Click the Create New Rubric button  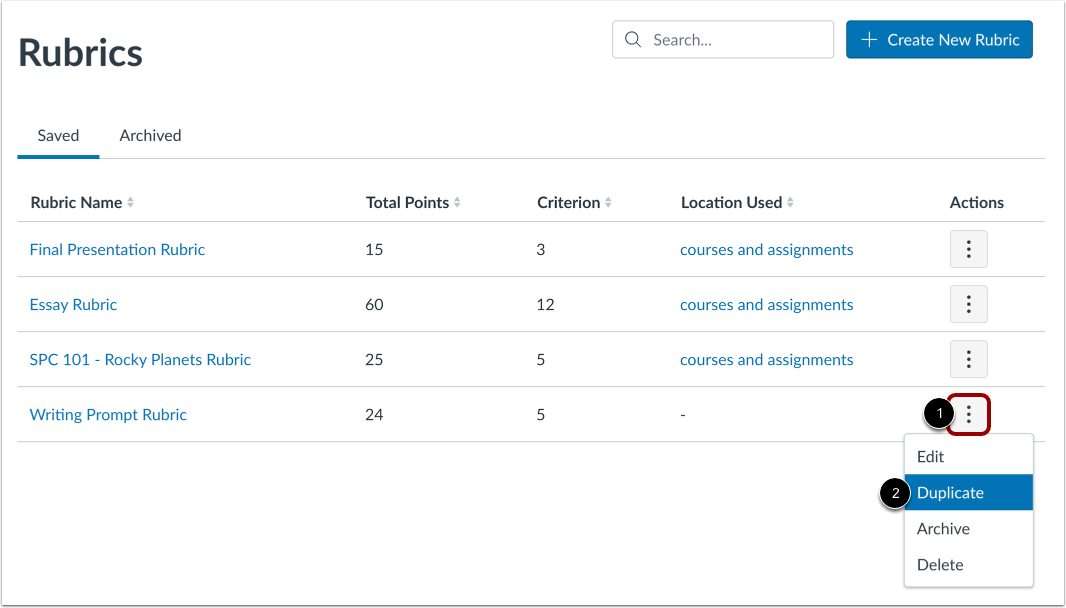pos(939,40)
